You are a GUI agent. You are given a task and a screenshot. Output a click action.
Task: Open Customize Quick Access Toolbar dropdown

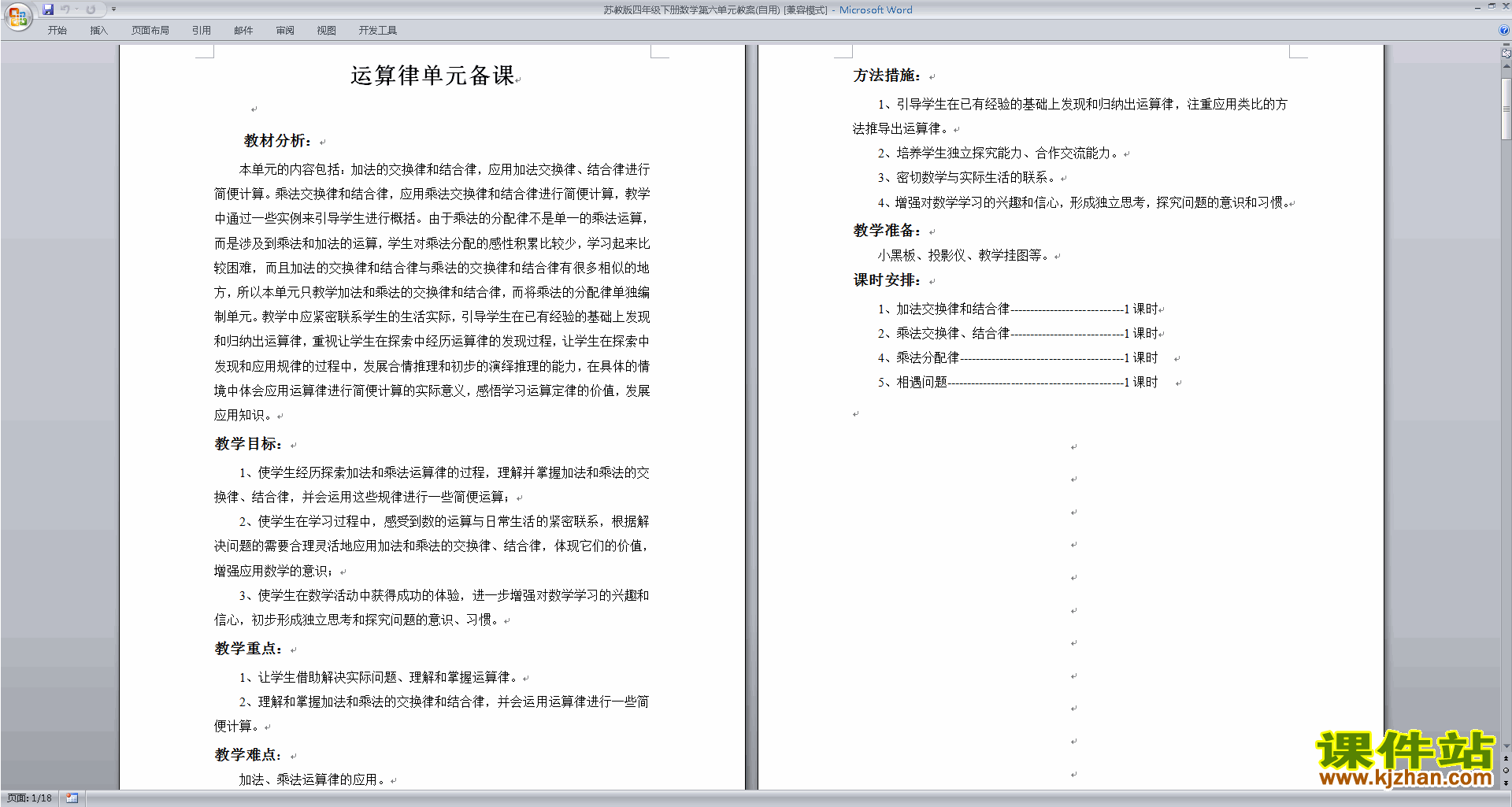point(113,9)
